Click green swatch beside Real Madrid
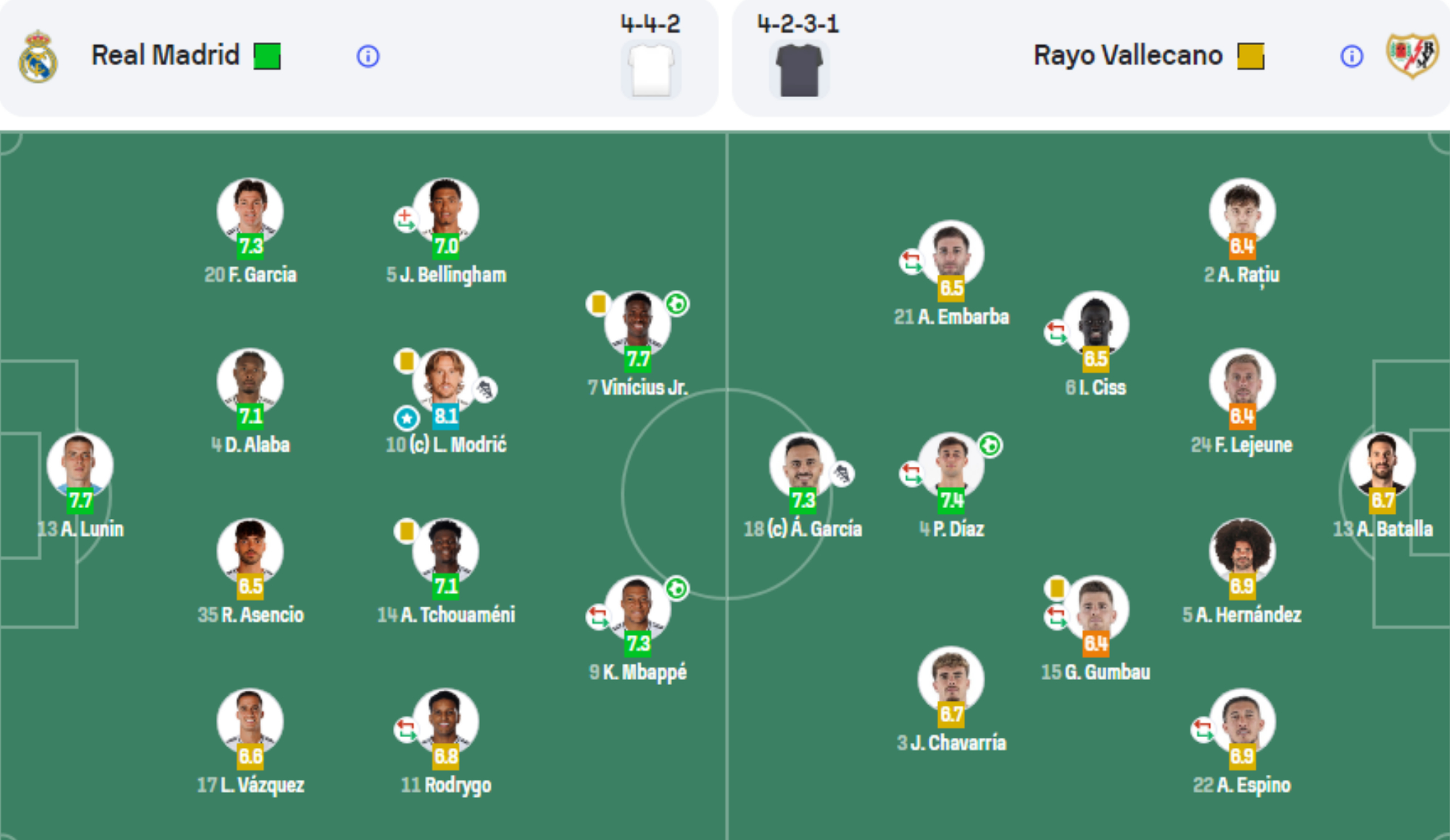This screenshot has height=840, width=1450. coord(267,56)
